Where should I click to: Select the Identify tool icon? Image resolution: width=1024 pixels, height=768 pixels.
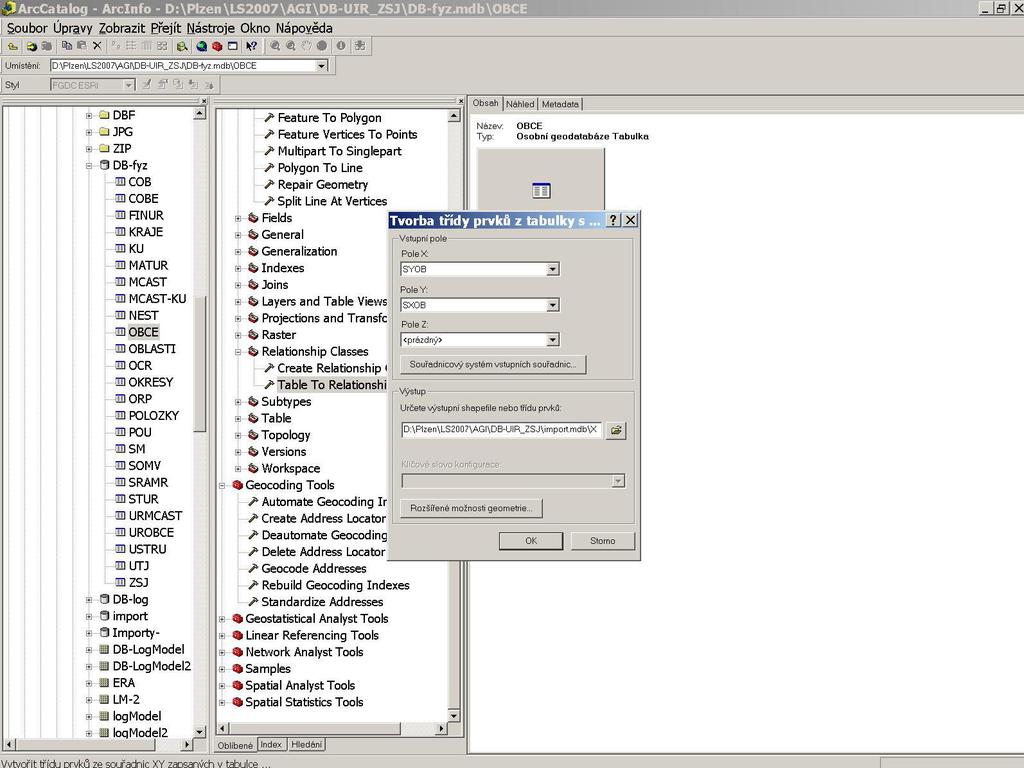point(341,46)
